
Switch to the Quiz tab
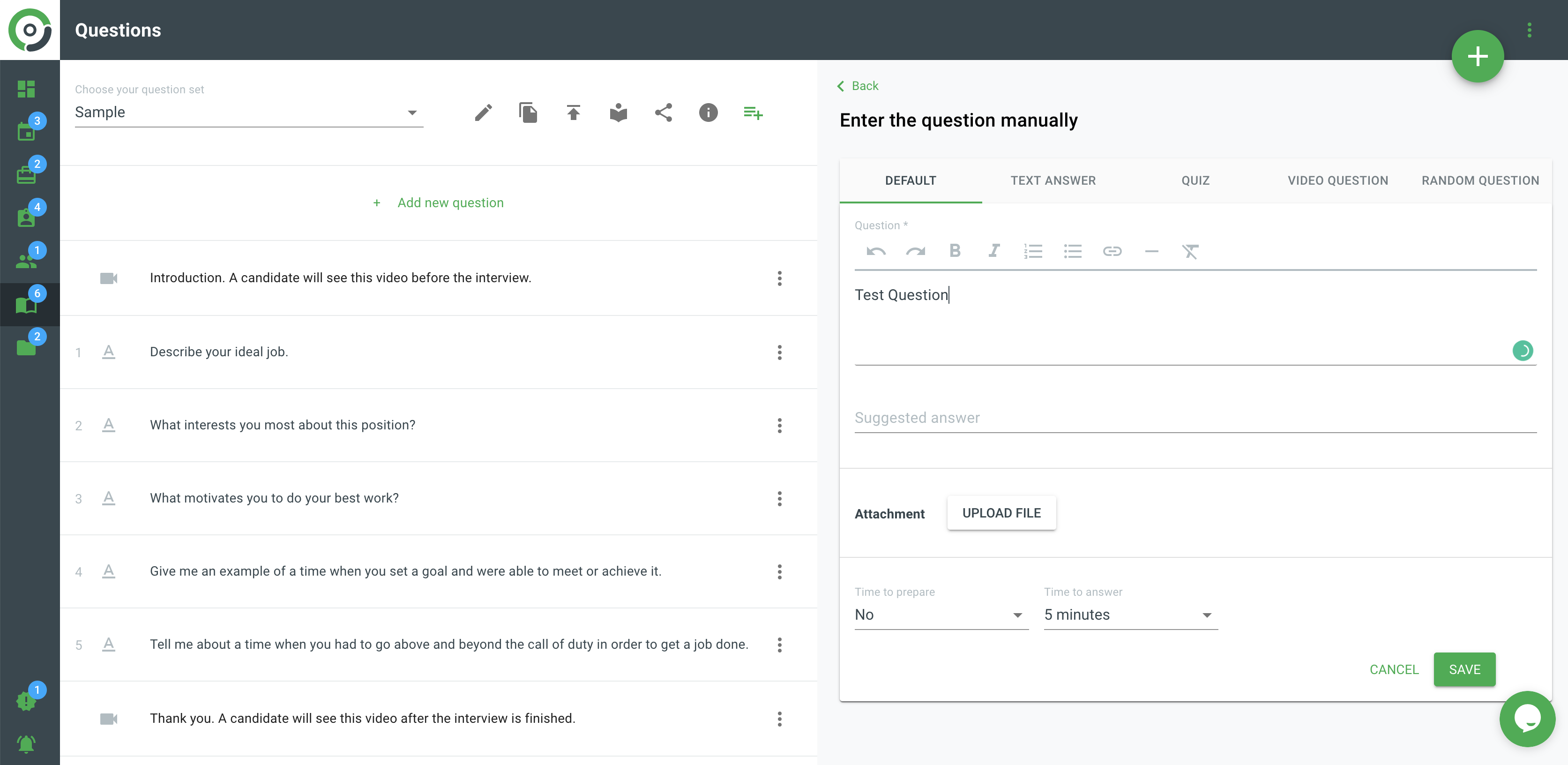pyautogui.click(x=1195, y=180)
